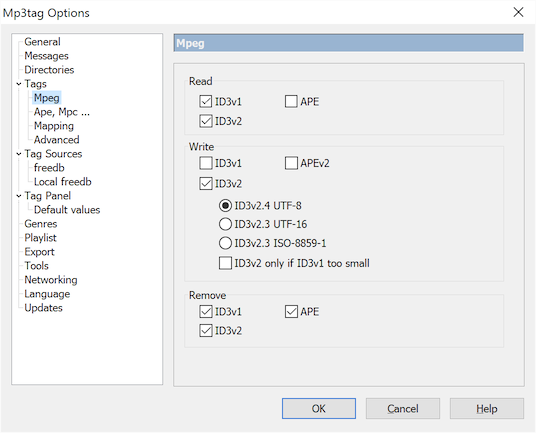The image size is (536, 433).
Task: Open Help for this dialog
Action: (x=487, y=408)
